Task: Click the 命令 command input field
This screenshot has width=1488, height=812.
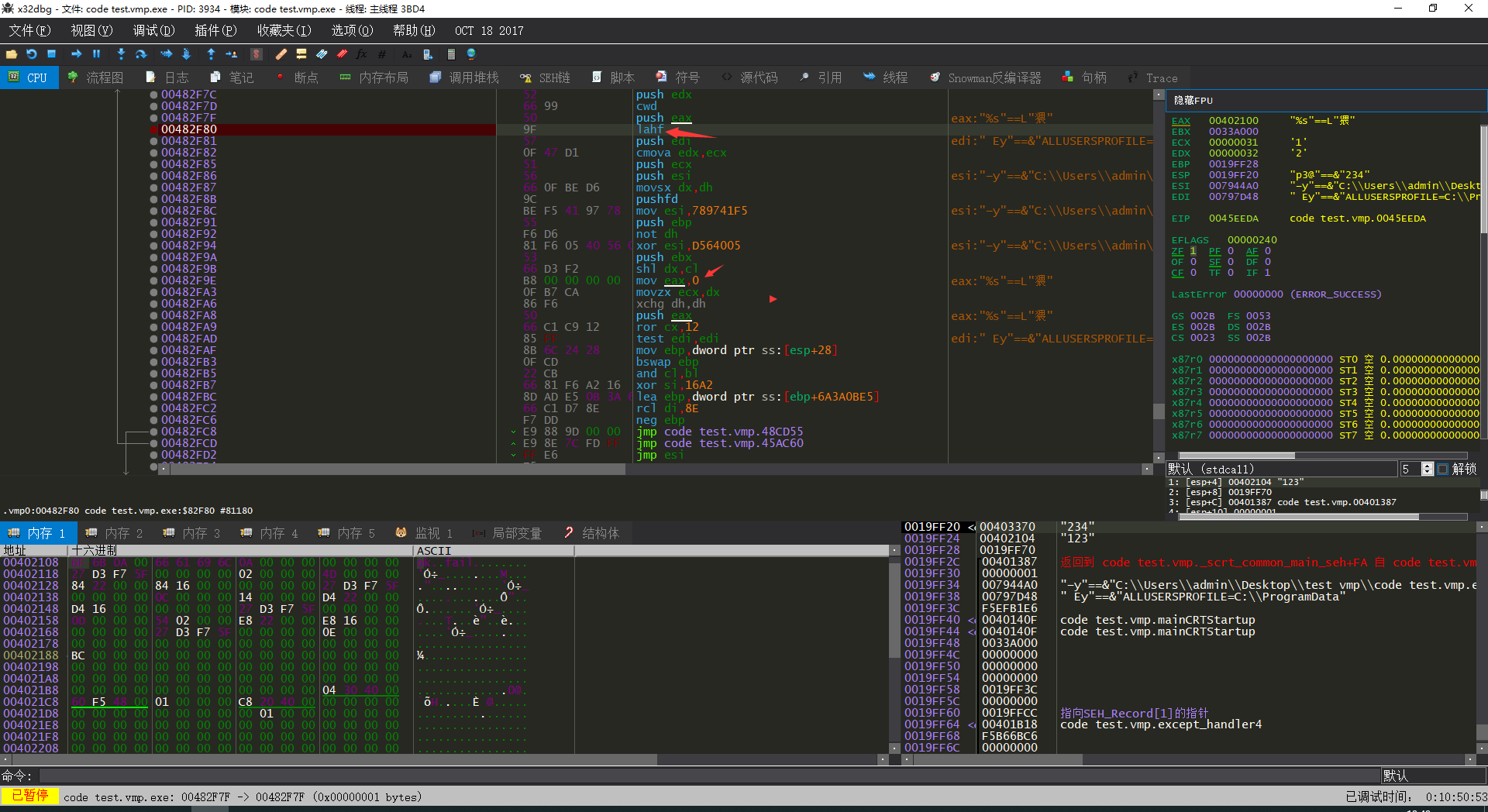Action: click(x=697, y=776)
